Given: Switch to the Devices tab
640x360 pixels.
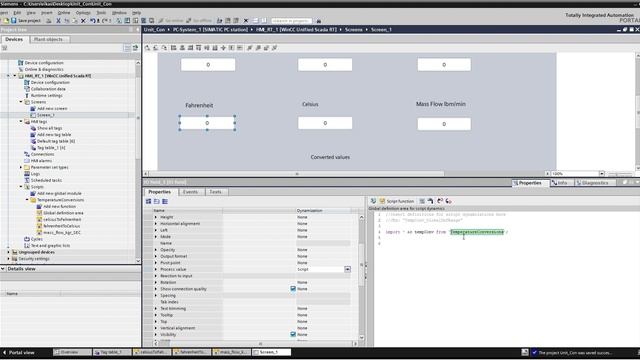Looking at the screenshot, I should click(14, 39).
